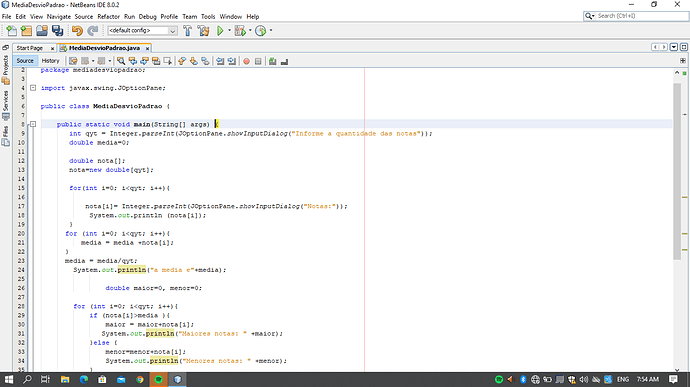Run the project with green play icon

pos(220,30)
